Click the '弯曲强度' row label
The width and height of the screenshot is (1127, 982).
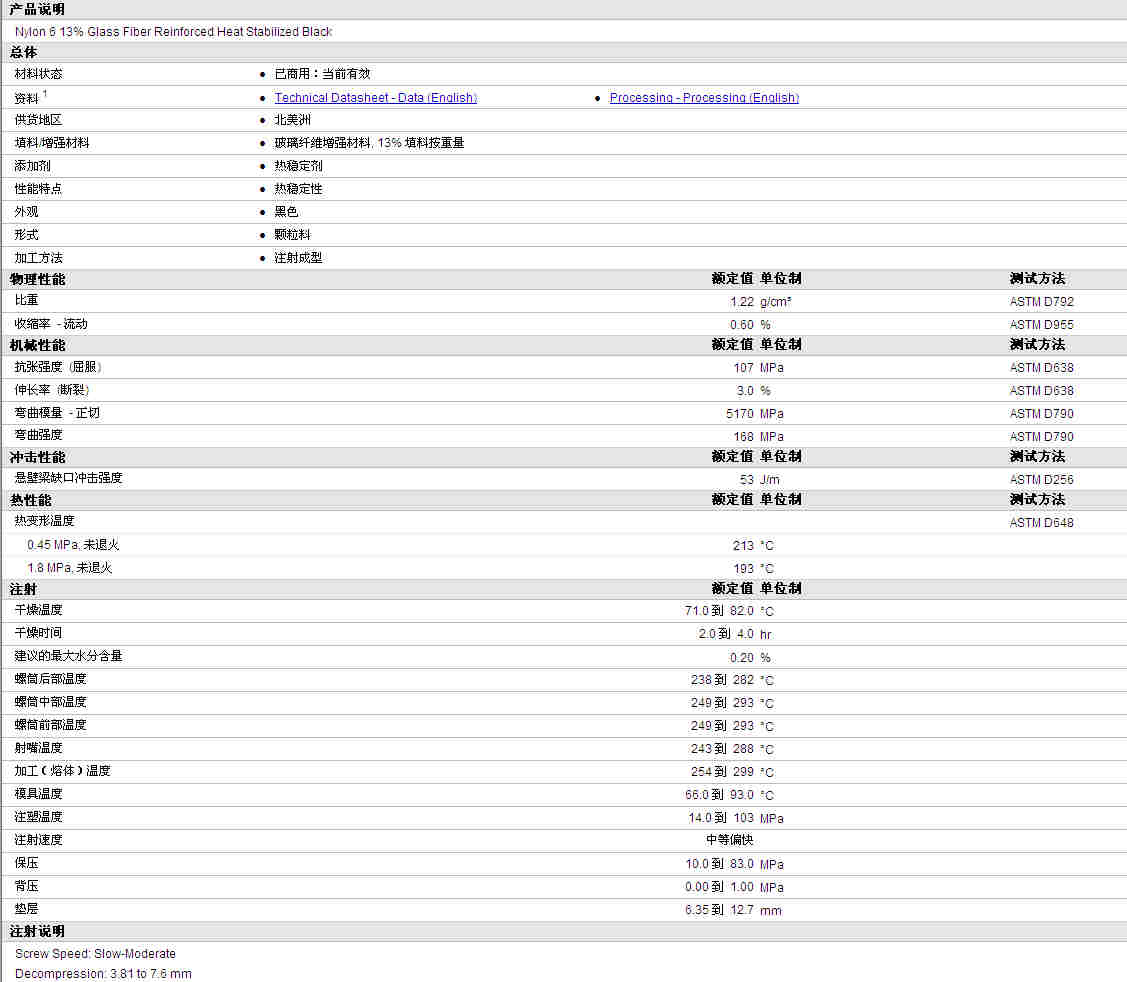coord(38,435)
